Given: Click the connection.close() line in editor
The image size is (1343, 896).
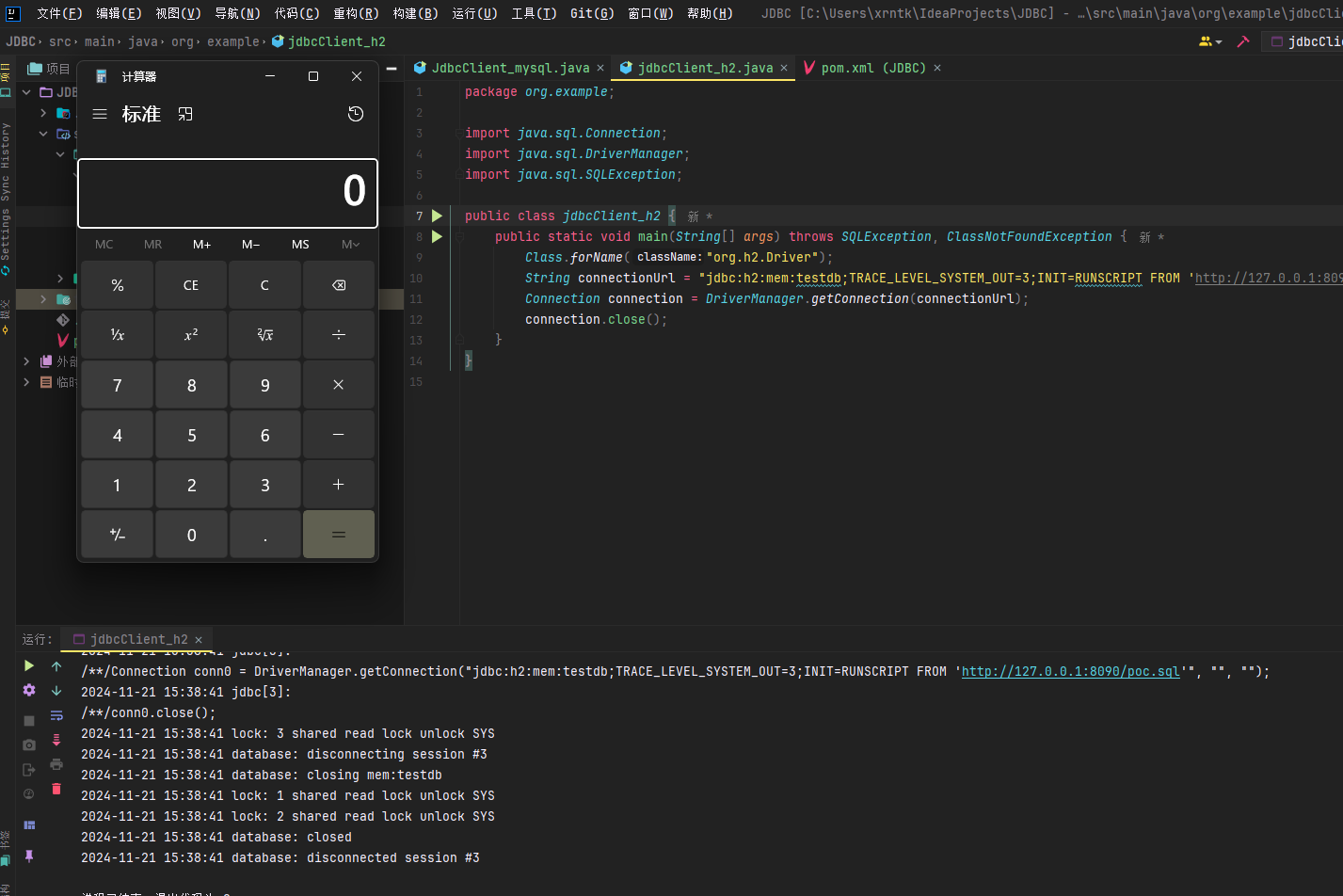Looking at the screenshot, I should pos(596,319).
